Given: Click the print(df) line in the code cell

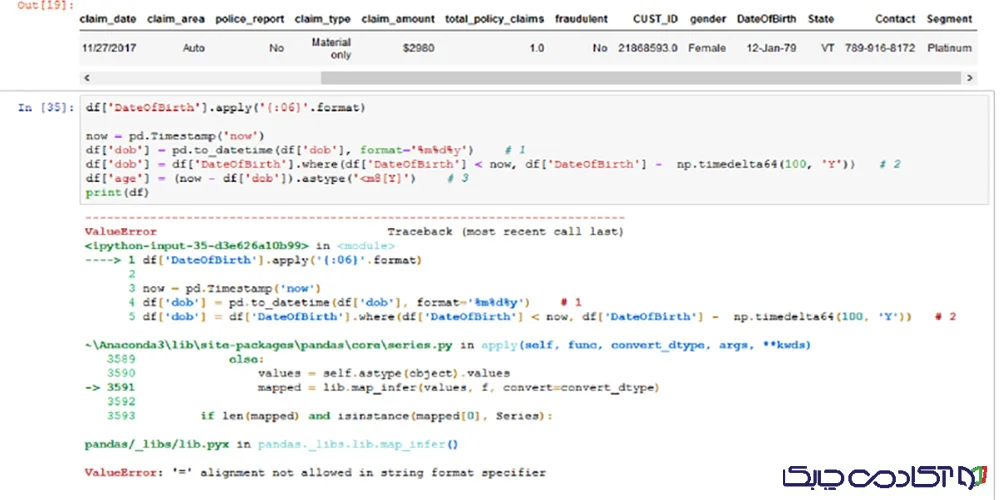Looking at the screenshot, I should tap(116, 191).
